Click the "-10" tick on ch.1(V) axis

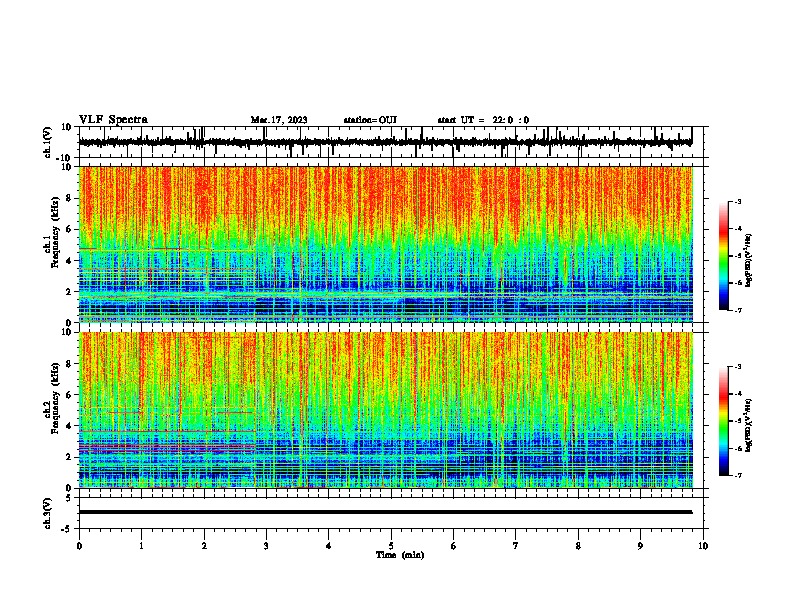65,158
